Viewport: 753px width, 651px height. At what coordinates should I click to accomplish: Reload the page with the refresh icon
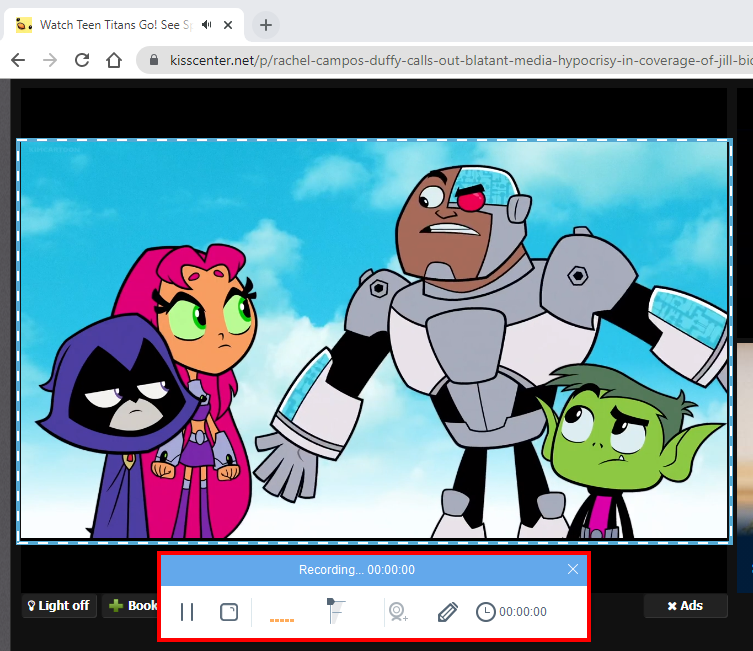pos(82,60)
